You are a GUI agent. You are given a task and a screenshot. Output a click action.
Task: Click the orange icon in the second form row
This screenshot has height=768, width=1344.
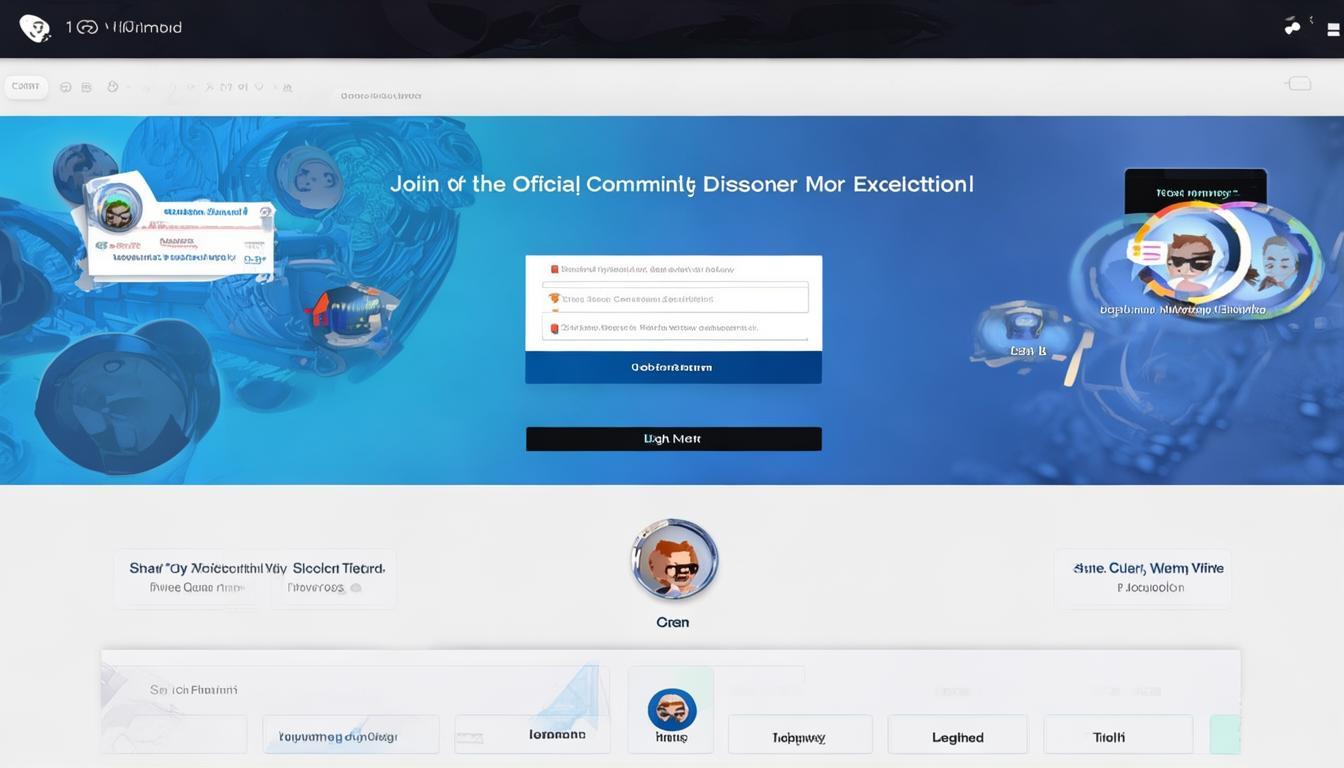pos(553,298)
